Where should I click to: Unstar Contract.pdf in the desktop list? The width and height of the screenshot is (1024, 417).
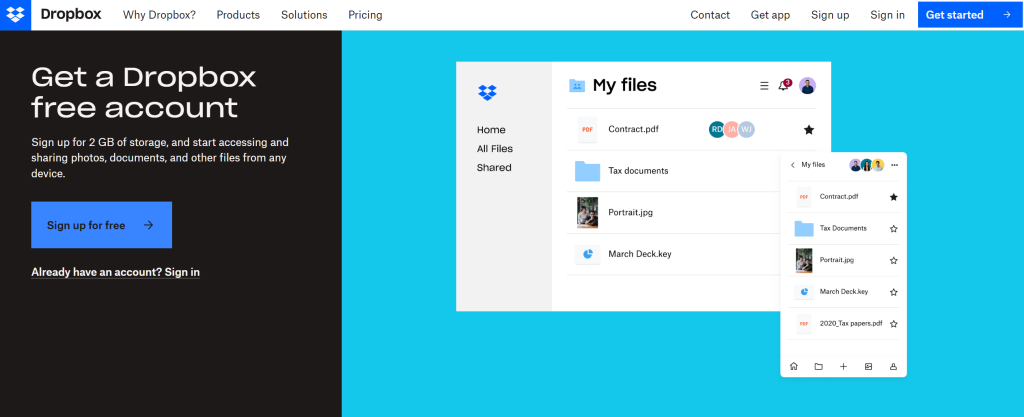[808, 130]
